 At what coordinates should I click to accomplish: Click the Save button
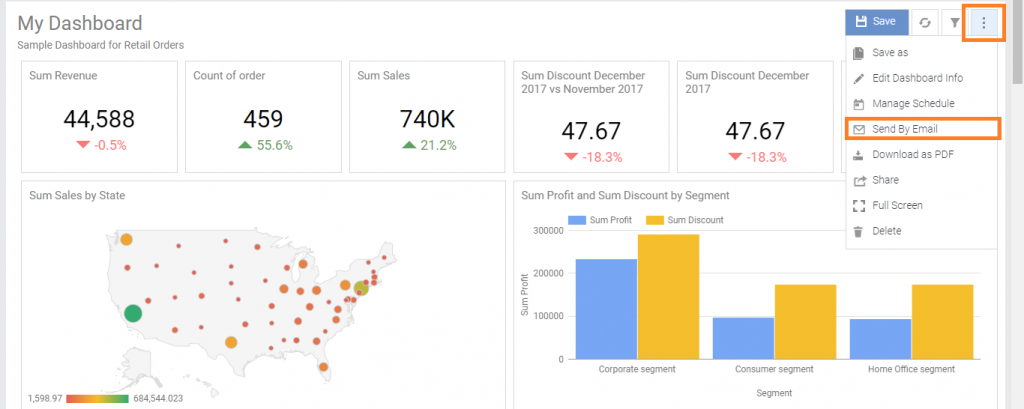[876, 22]
